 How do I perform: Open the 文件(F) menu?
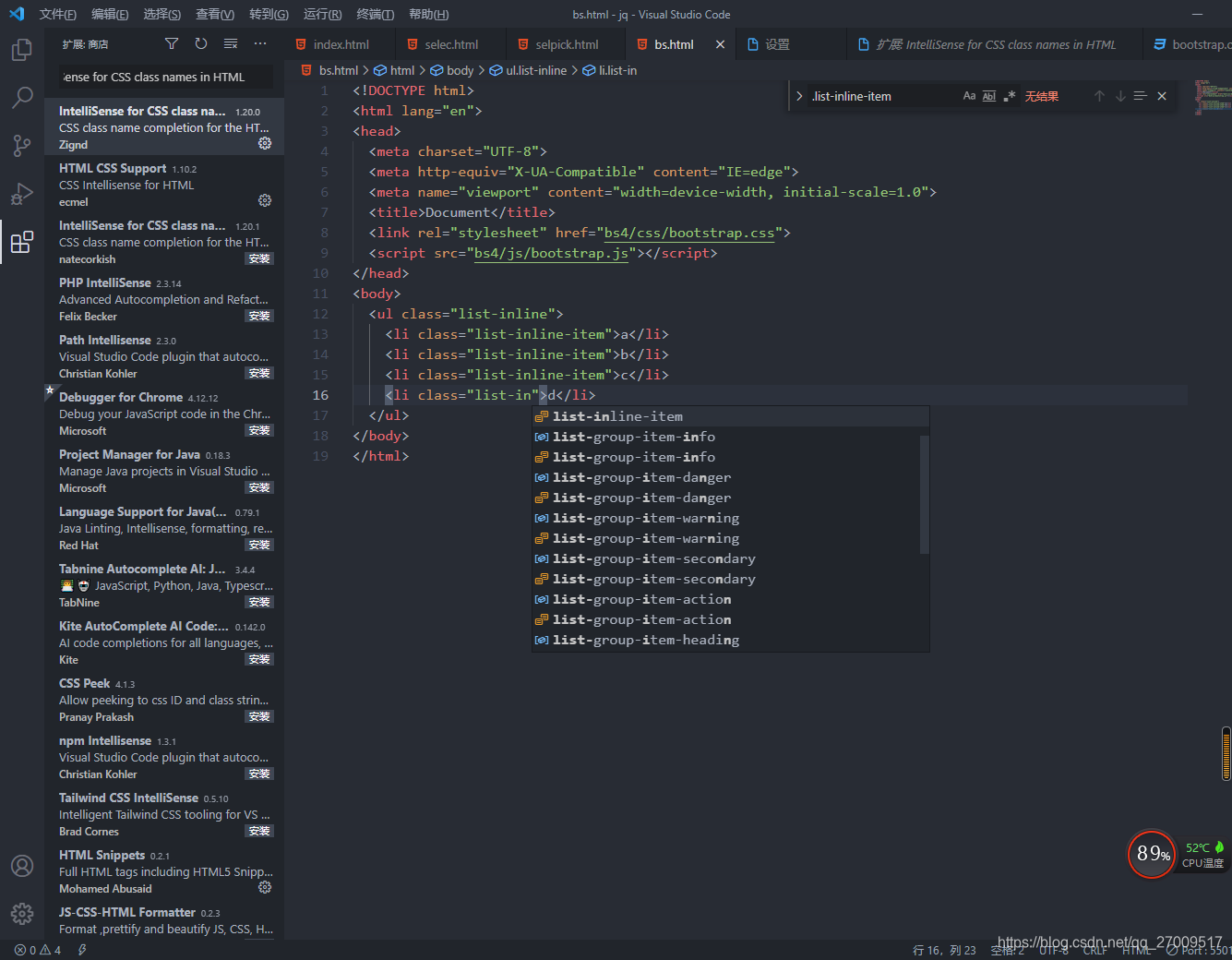pyautogui.click(x=58, y=14)
